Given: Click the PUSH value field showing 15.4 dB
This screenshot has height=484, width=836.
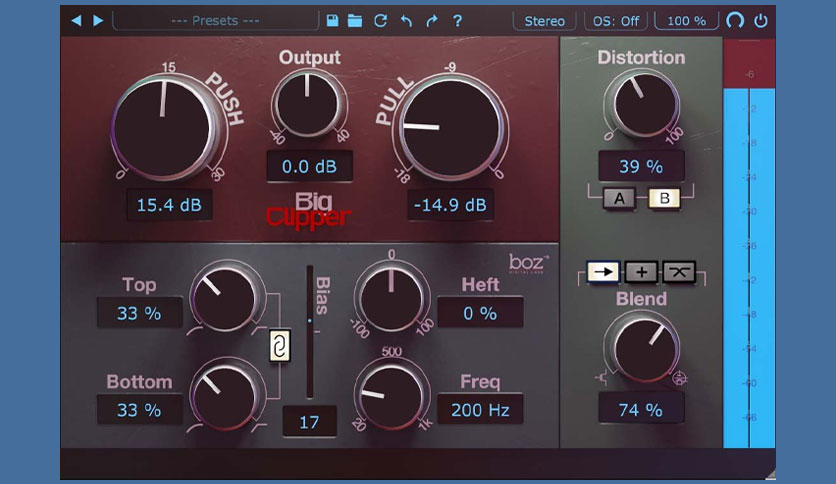Looking at the screenshot, I should point(168,206).
